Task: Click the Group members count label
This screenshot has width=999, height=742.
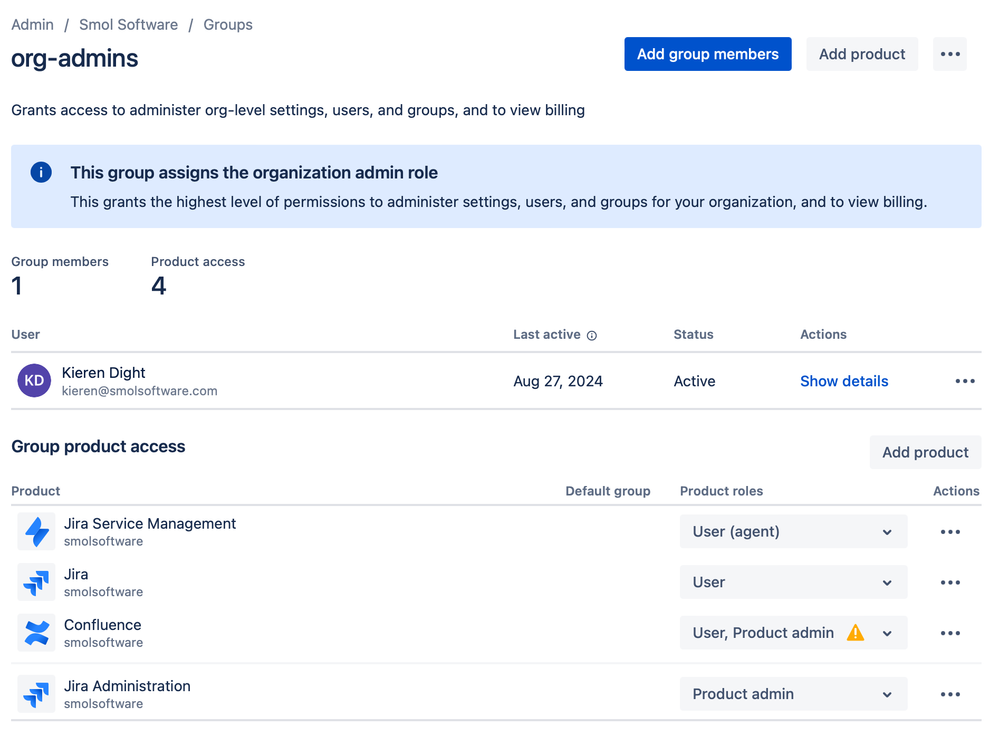Action: (x=60, y=262)
